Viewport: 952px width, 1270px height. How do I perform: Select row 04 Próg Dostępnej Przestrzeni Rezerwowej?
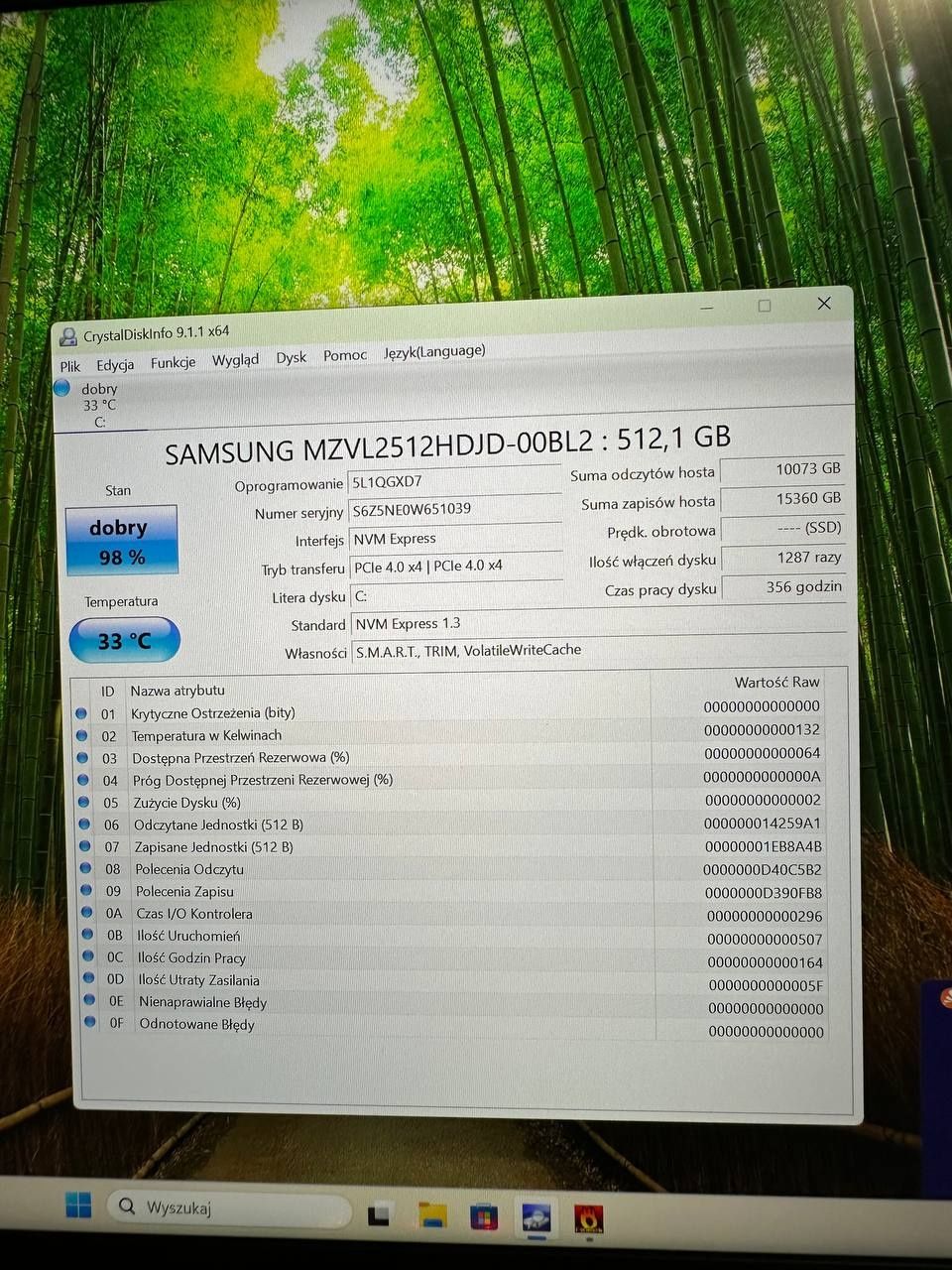click(450, 779)
